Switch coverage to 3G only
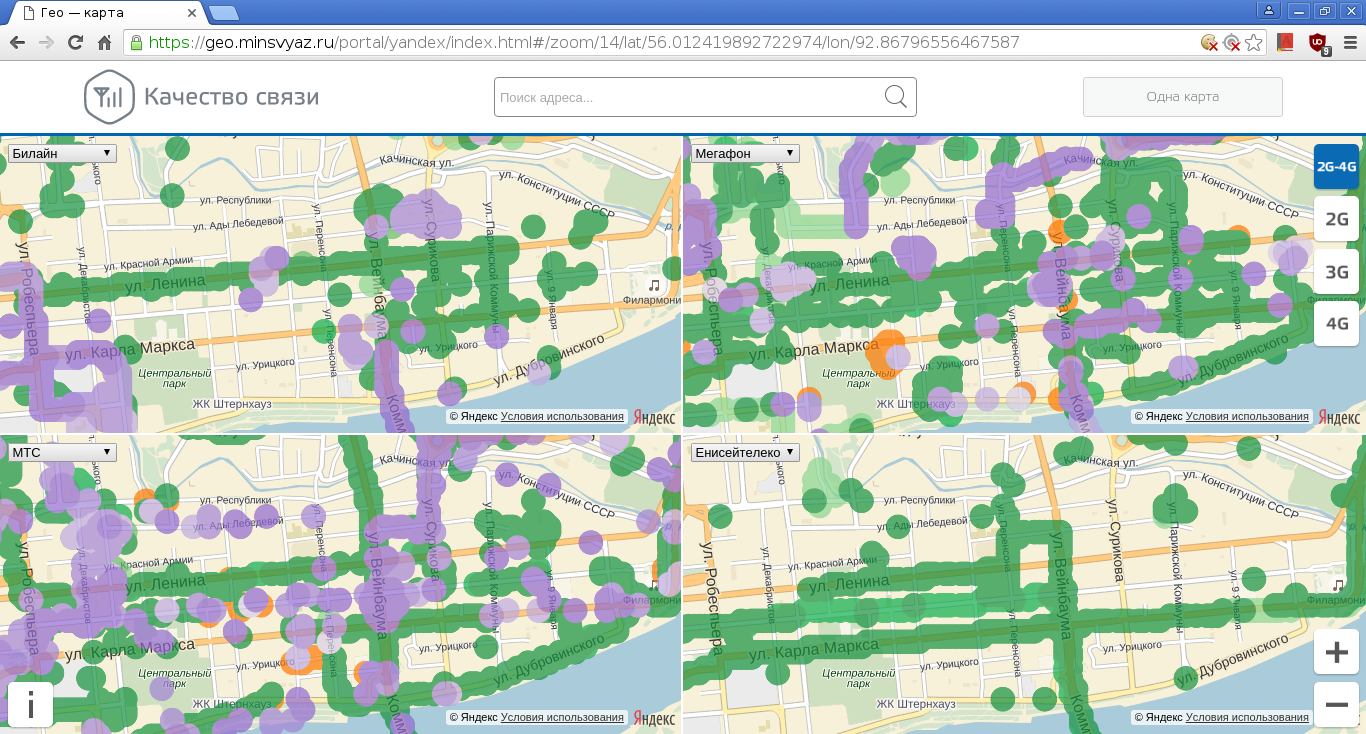1366x734 pixels. tap(1336, 271)
